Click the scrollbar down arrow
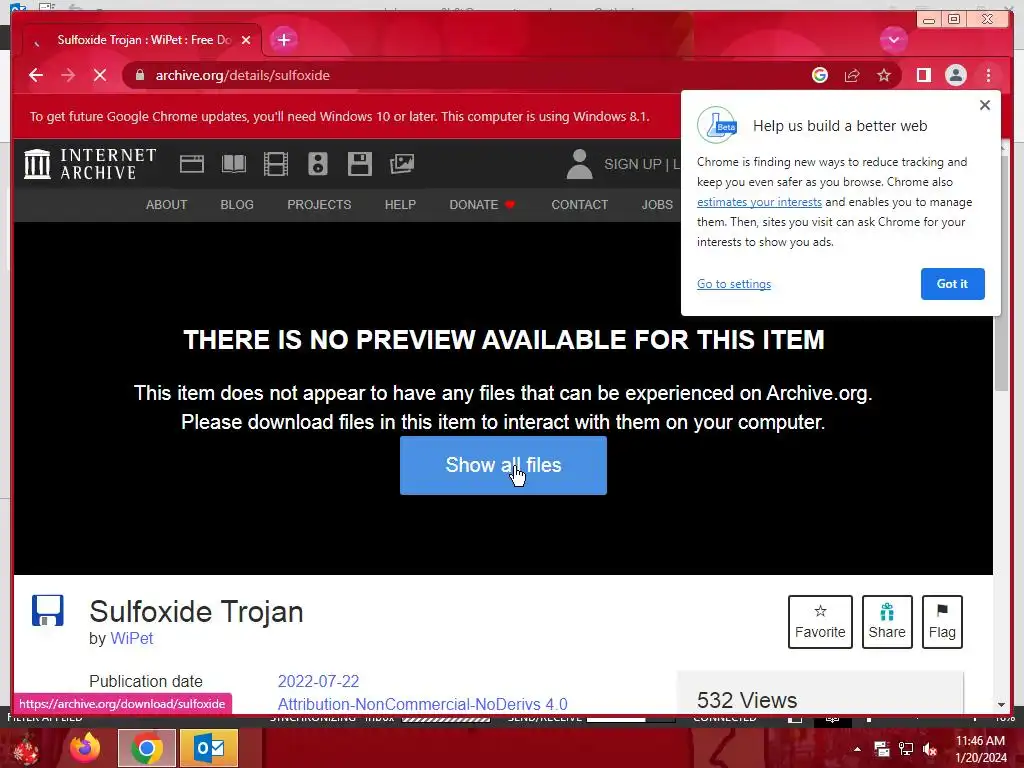Image resolution: width=1024 pixels, height=768 pixels. coord(1001,705)
